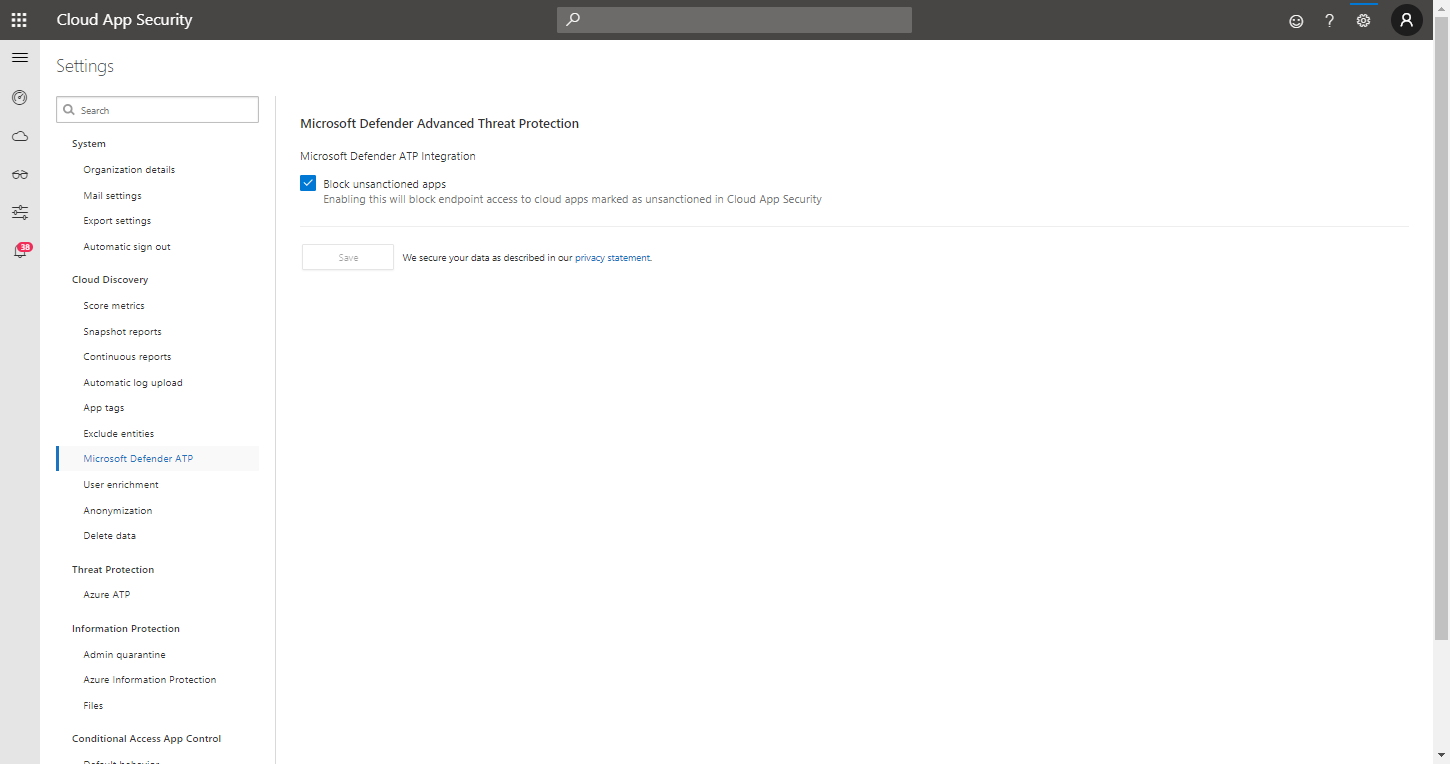Toggle the hamburger navigation menu
Image resolution: width=1450 pixels, height=764 pixels.
pyautogui.click(x=19, y=58)
